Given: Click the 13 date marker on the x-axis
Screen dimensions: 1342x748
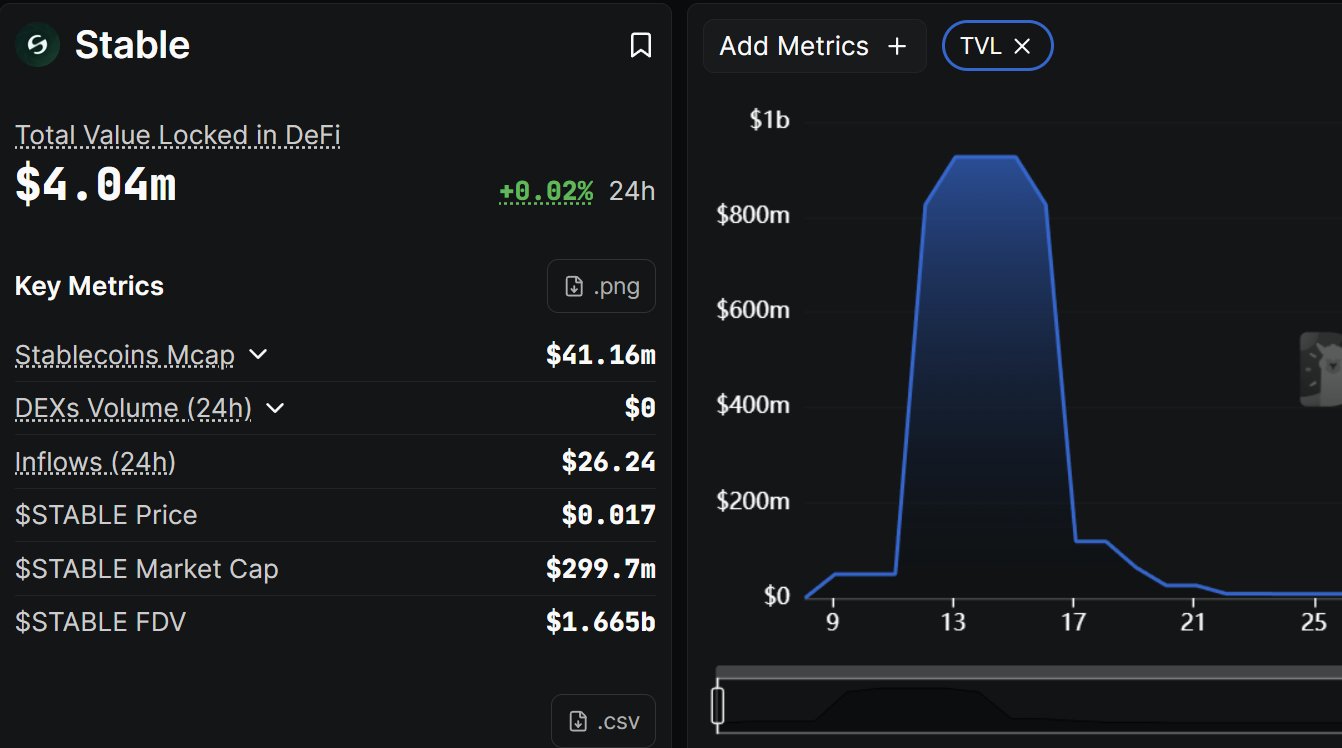Looking at the screenshot, I should tap(953, 623).
